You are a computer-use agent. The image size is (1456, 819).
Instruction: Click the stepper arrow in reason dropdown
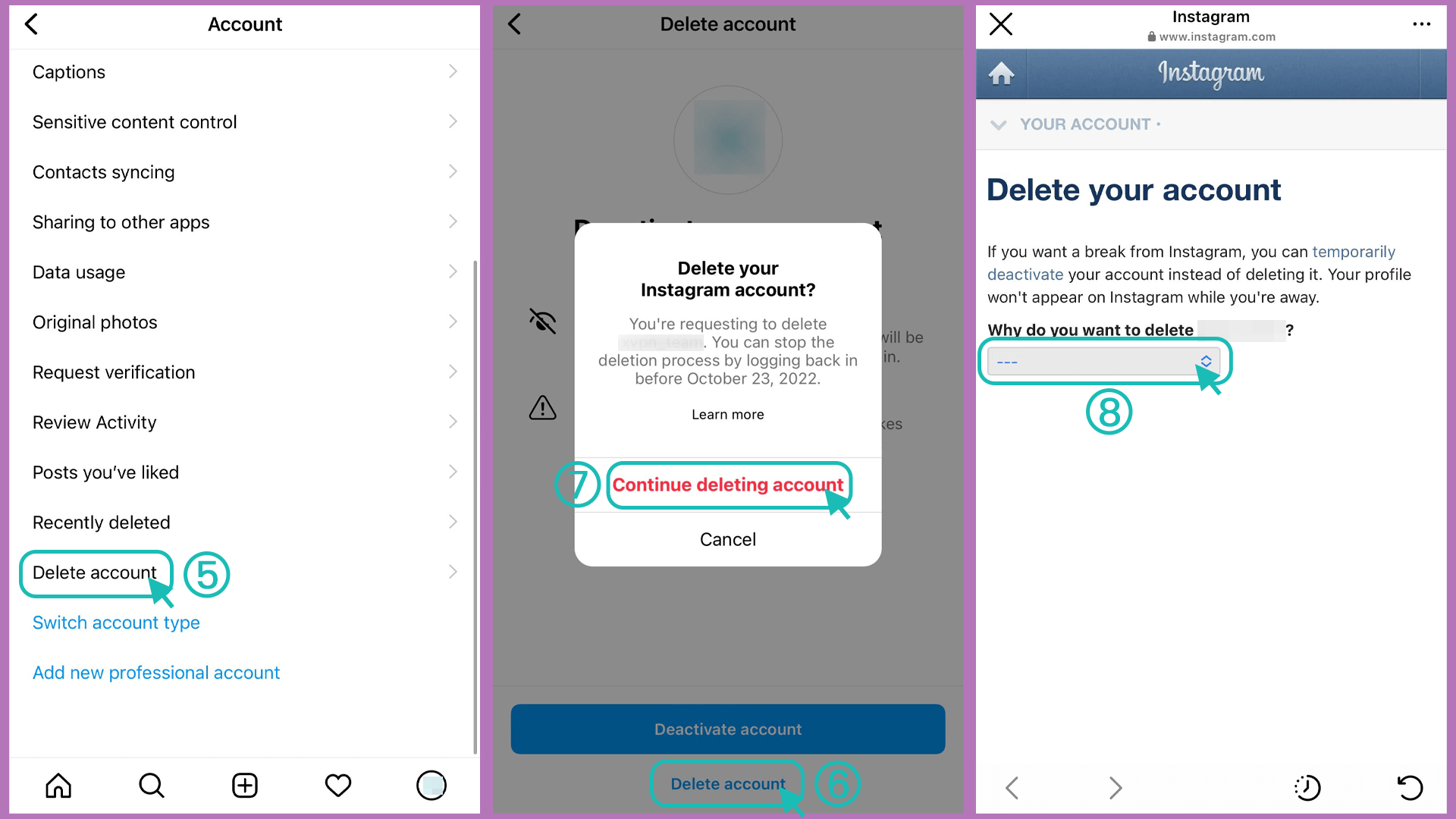pyautogui.click(x=1208, y=360)
